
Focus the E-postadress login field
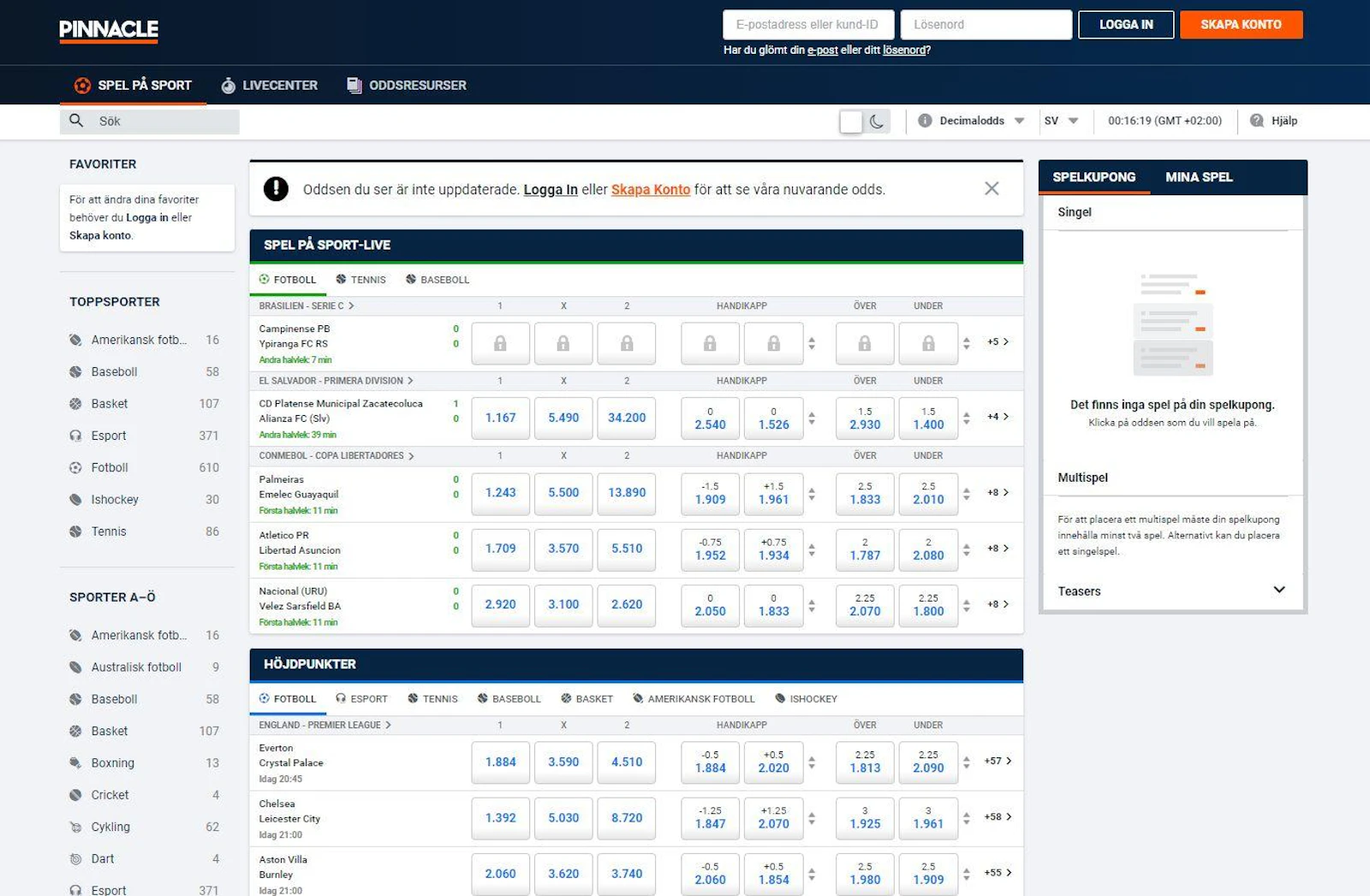click(808, 25)
